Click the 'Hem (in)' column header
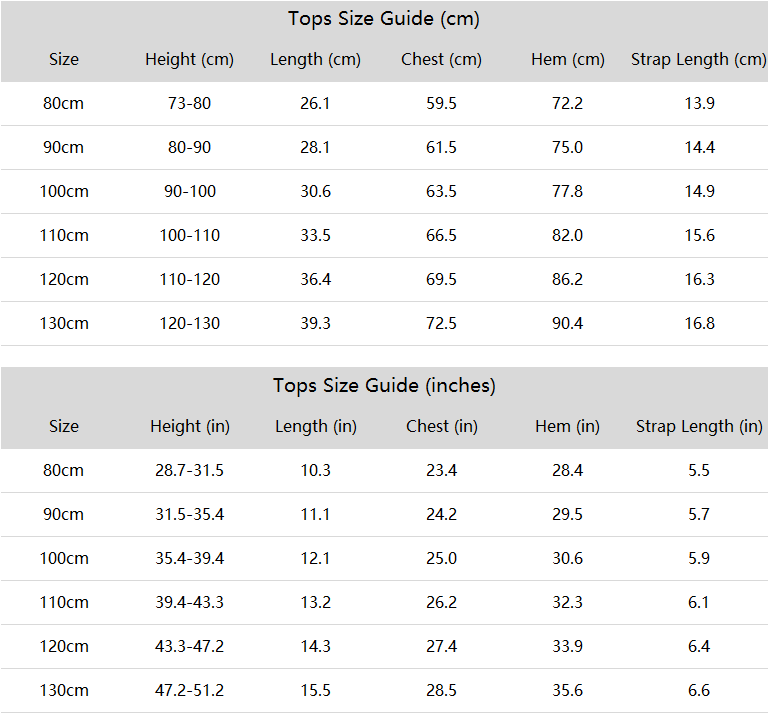The image size is (768, 713). coord(568,427)
